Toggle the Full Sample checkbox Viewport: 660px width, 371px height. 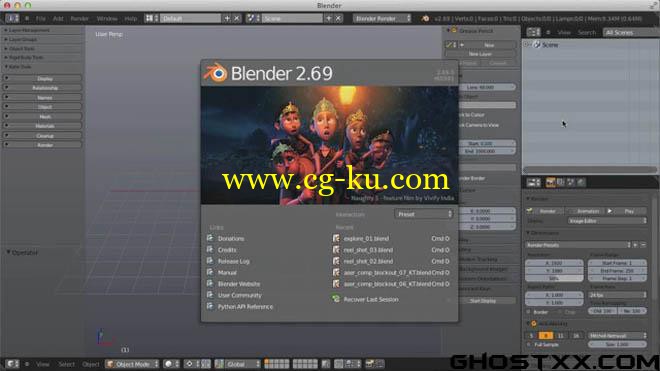(529, 345)
